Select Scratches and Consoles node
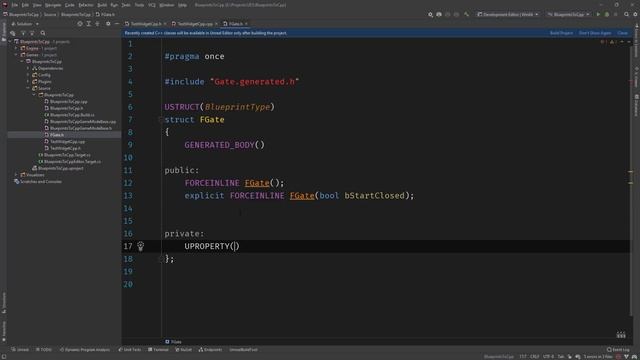Viewport: 640px width, 360px height. coord(41,182)
